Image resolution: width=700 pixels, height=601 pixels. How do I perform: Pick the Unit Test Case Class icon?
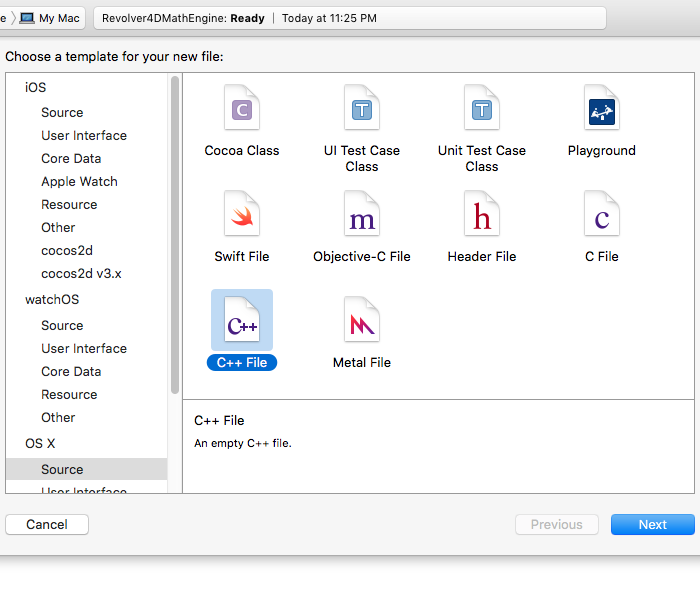tap(482, 108)
